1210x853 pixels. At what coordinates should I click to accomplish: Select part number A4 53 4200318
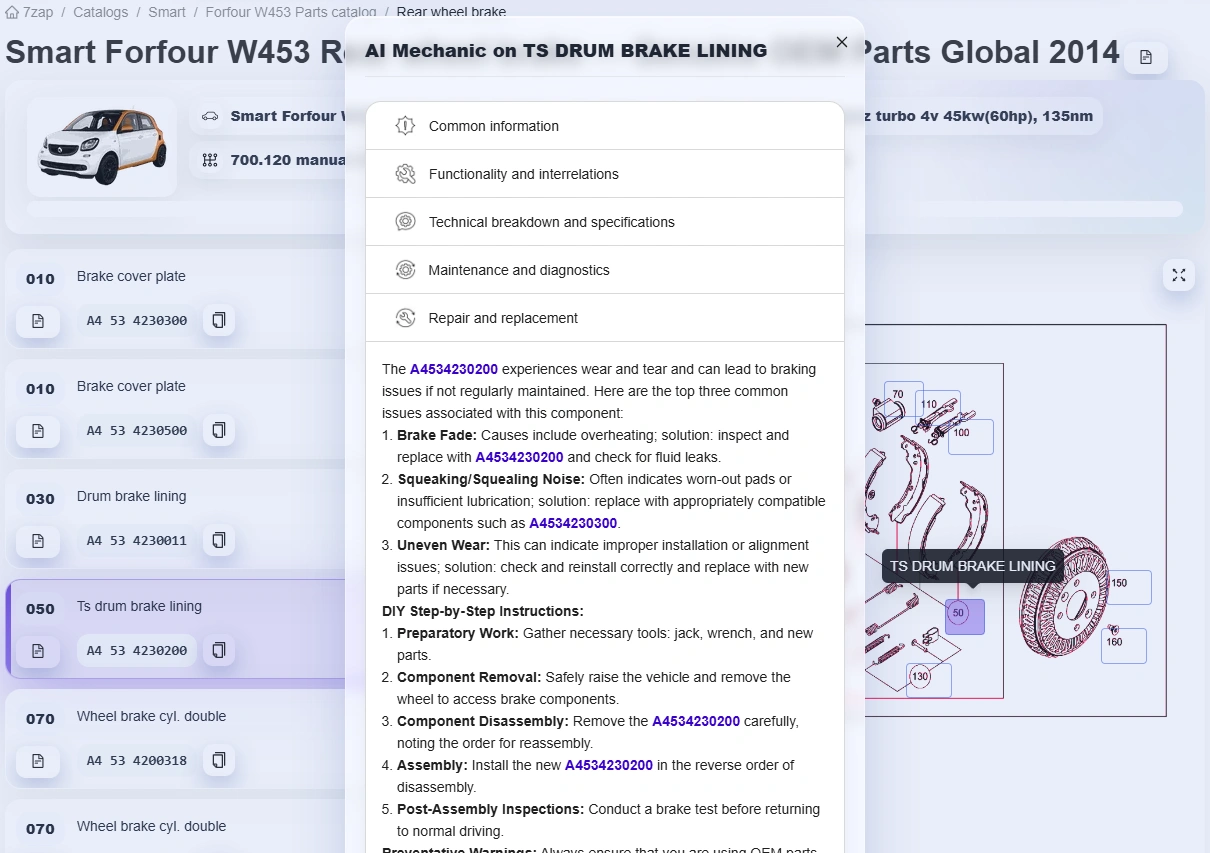point(137,761)
